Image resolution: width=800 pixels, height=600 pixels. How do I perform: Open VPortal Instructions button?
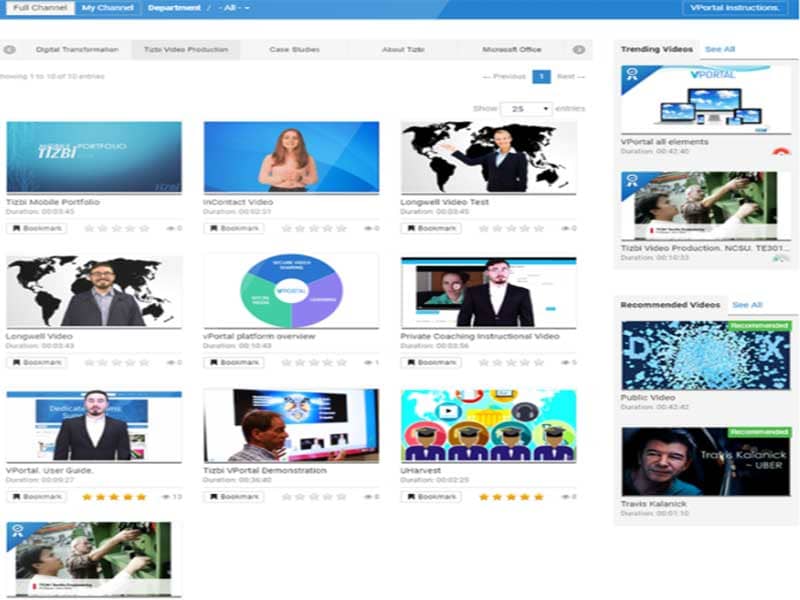click(734, 8)
